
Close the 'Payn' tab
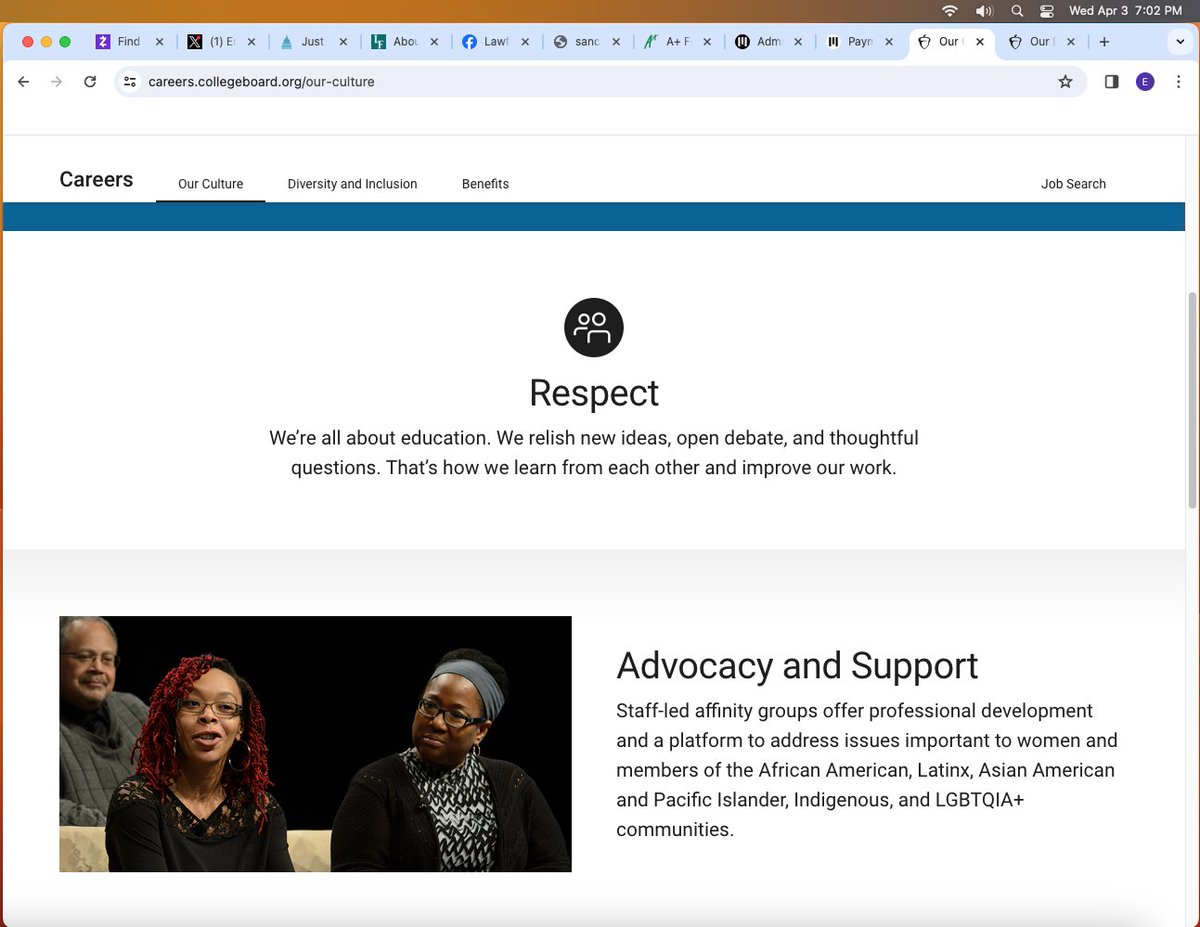tap(890, 42)
